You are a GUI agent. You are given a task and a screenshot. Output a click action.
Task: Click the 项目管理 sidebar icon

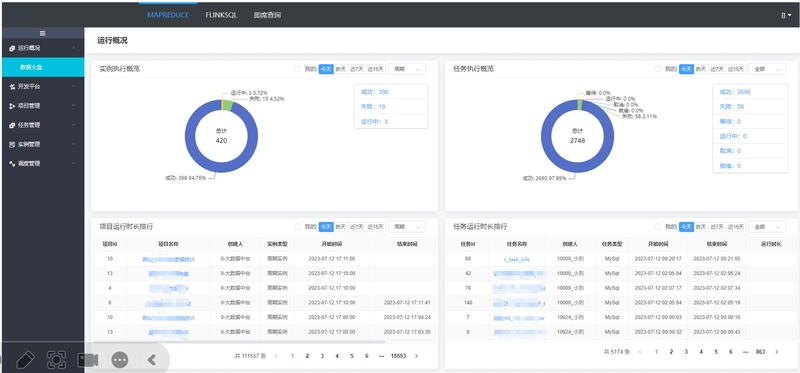tap(12, 106)
